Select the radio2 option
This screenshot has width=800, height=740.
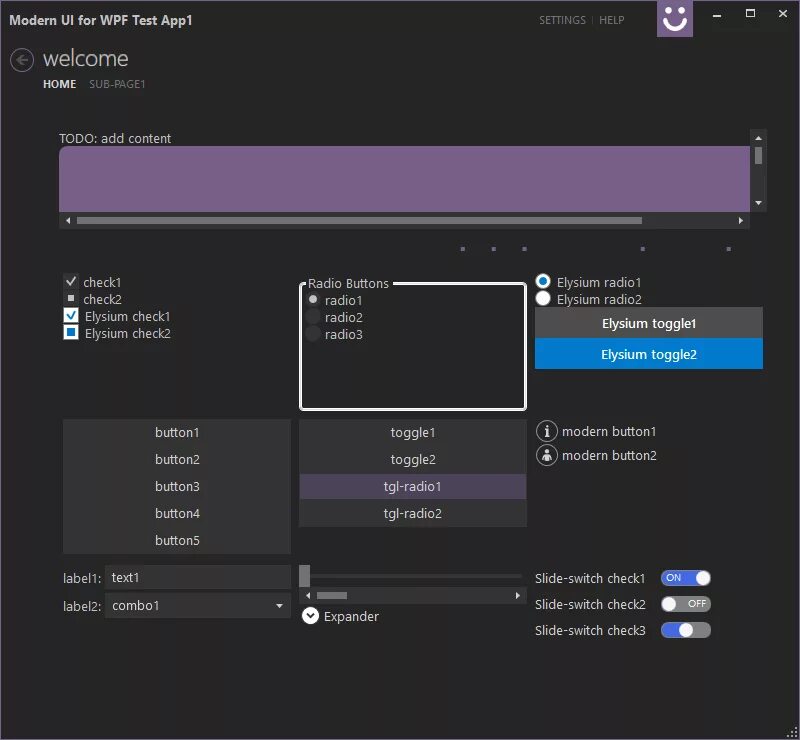click(313, 317)
